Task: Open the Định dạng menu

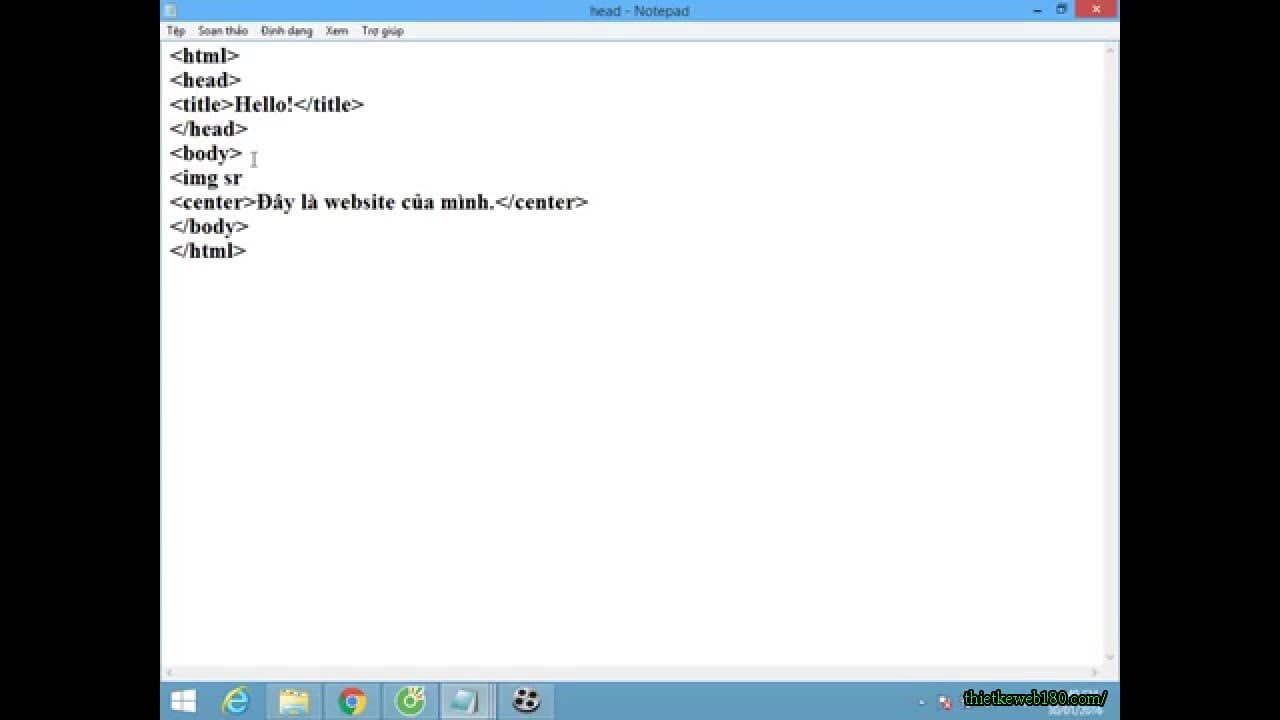Action: click(287, 30)
